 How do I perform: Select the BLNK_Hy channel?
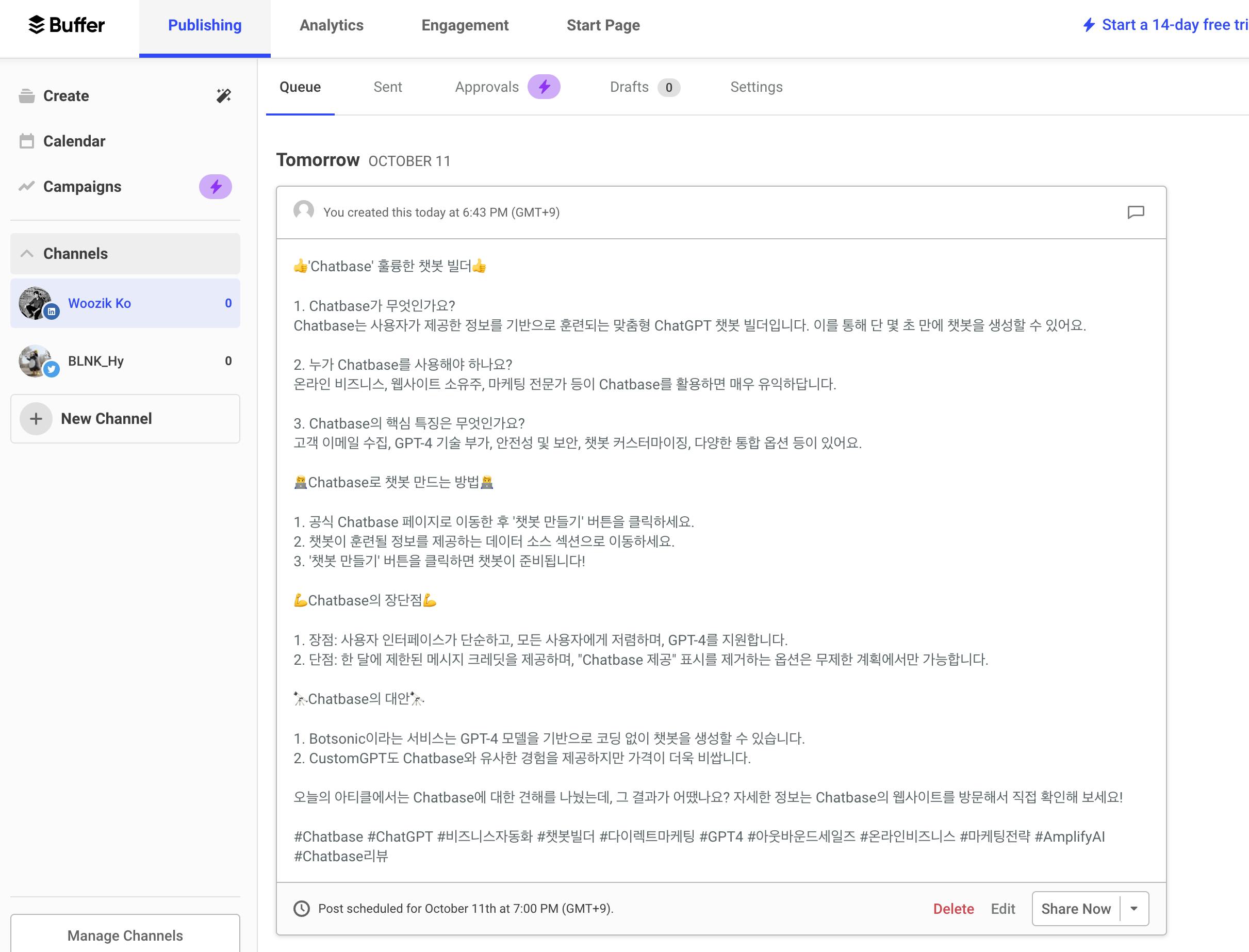point(125,361)
